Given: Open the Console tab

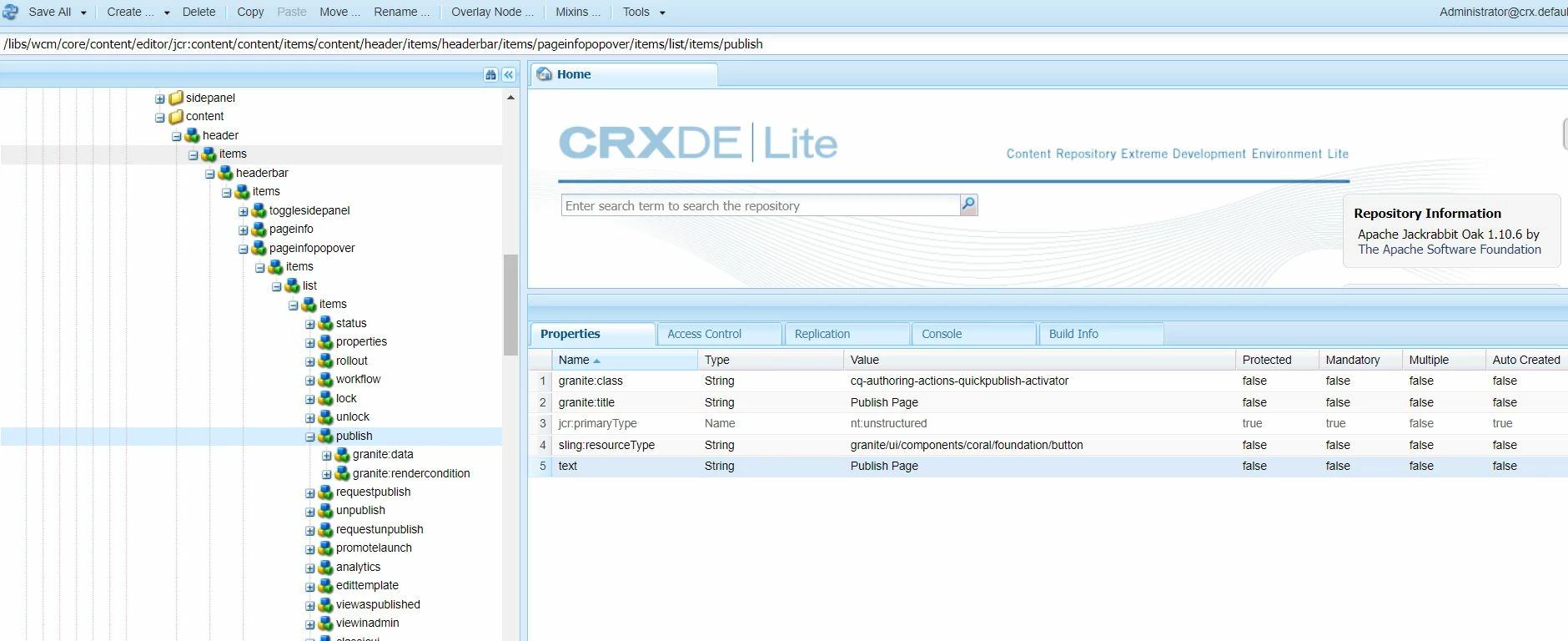Looking at the screenshot, I should click(x=974, y=334).
